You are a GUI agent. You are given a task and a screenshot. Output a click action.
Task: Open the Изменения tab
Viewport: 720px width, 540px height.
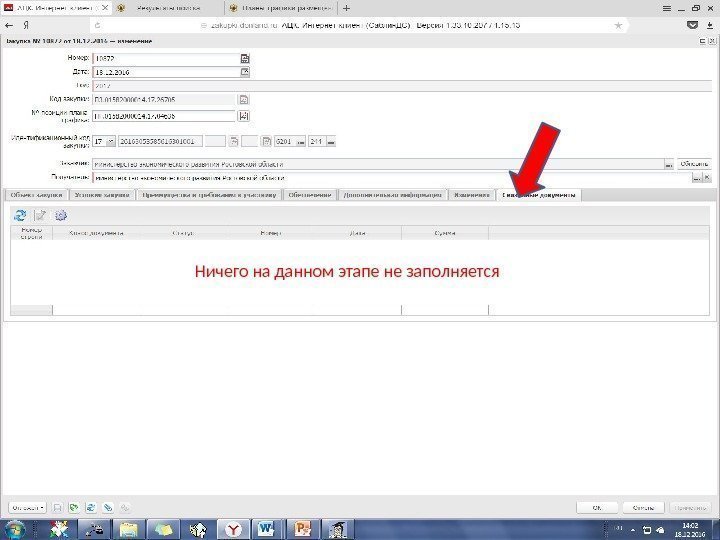(472, 195)
